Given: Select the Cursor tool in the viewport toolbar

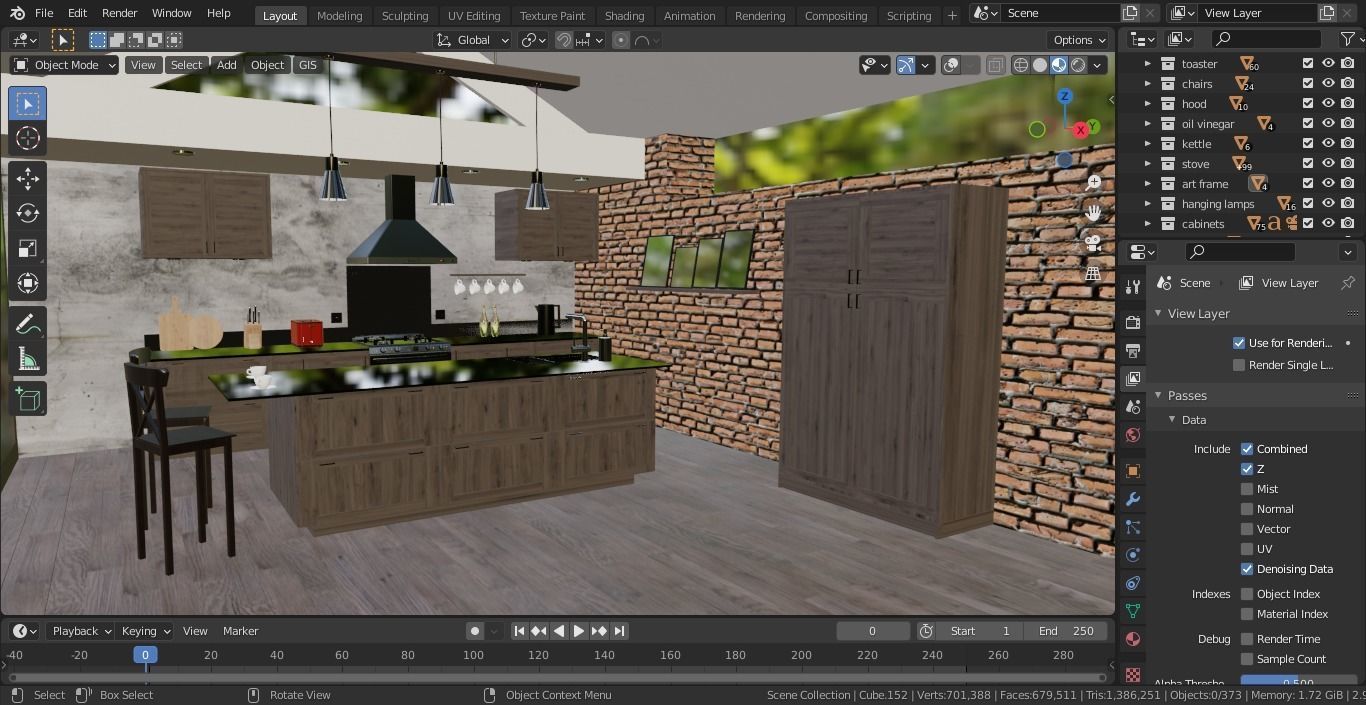Looking at the screenshot, I should [x=28, y=138].
